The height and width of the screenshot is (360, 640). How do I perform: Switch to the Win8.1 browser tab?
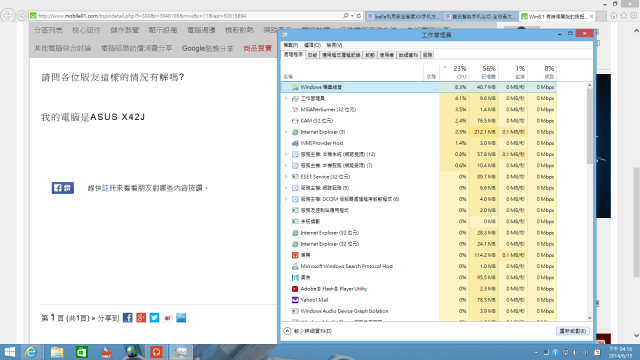point(557,16)
